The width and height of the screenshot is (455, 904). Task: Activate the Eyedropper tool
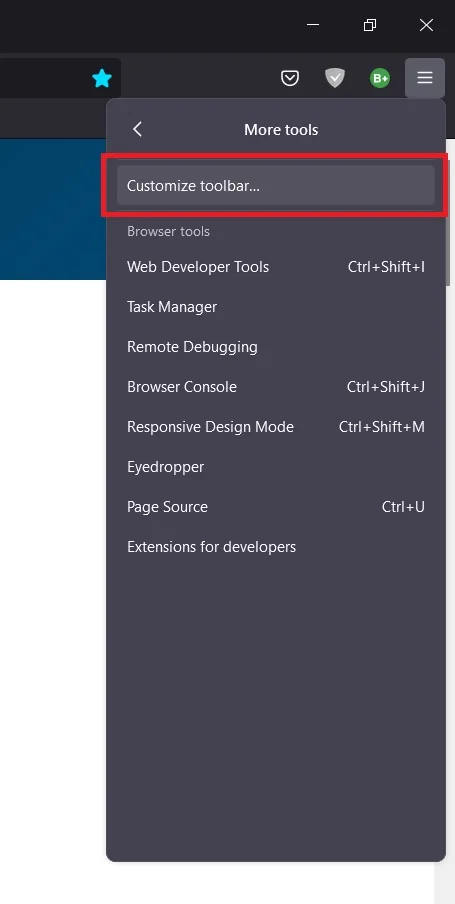tap(276, 467)
